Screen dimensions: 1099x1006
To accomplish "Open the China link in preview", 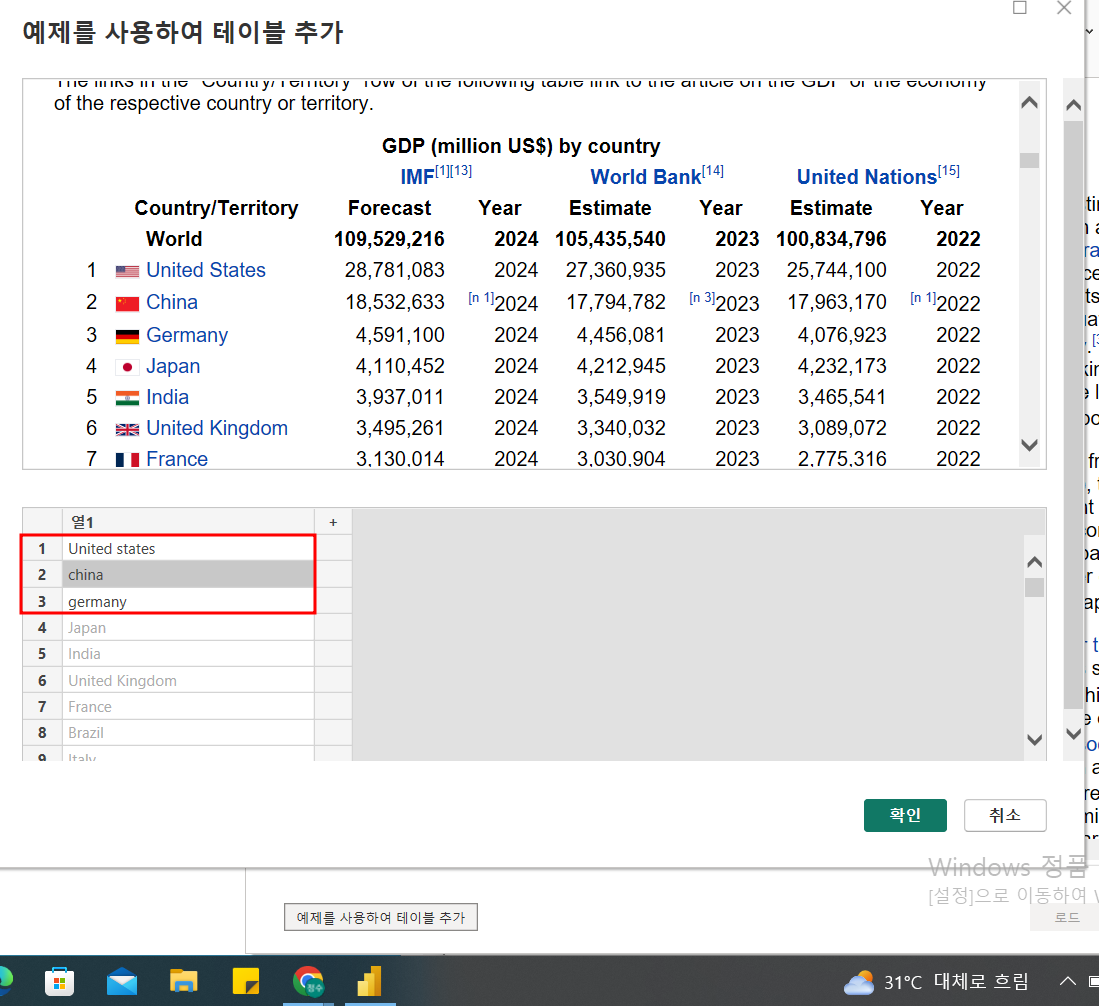I will 172,302.
